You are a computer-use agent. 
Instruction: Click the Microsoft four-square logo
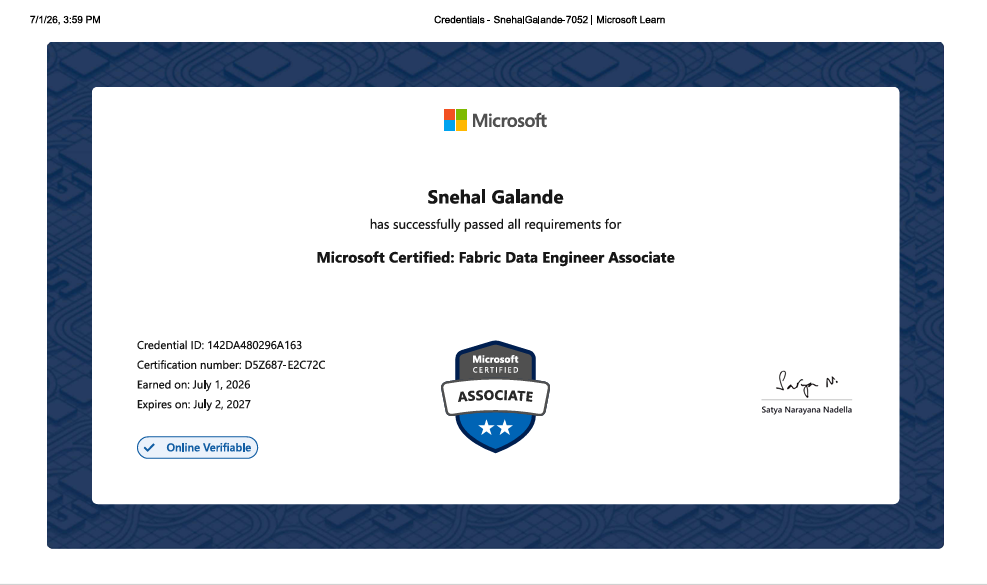click(x=455, y=120)
